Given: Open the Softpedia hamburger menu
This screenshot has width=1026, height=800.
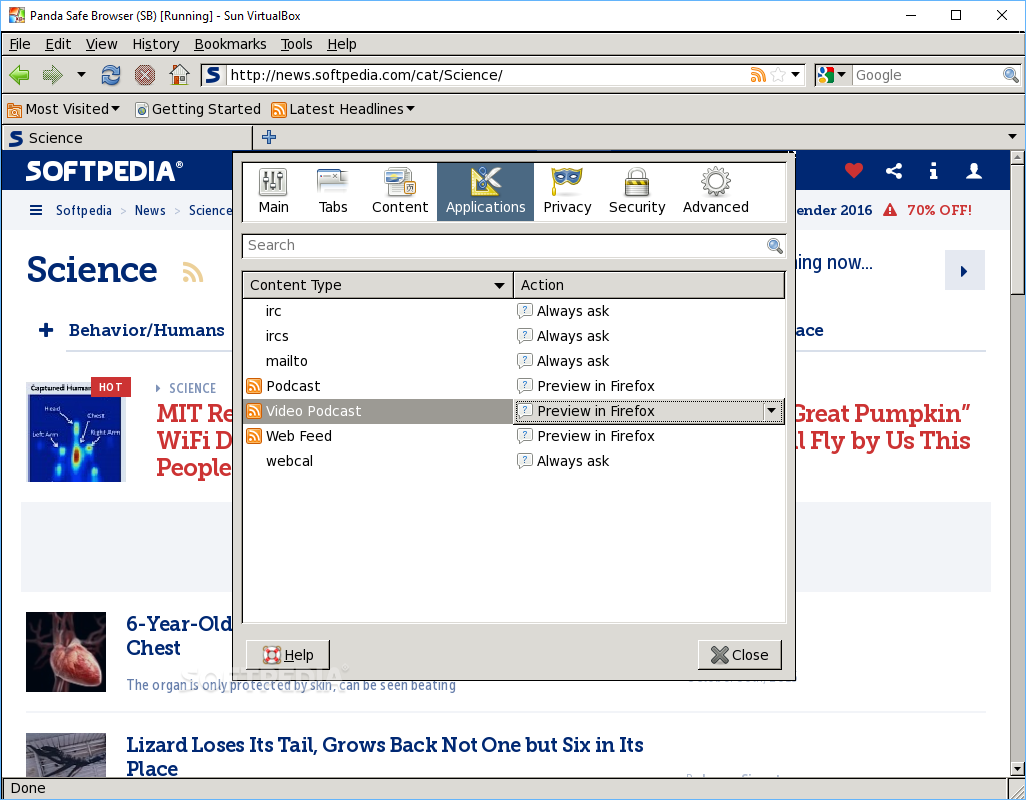Looking at the screenshot, I should (36, 210).
